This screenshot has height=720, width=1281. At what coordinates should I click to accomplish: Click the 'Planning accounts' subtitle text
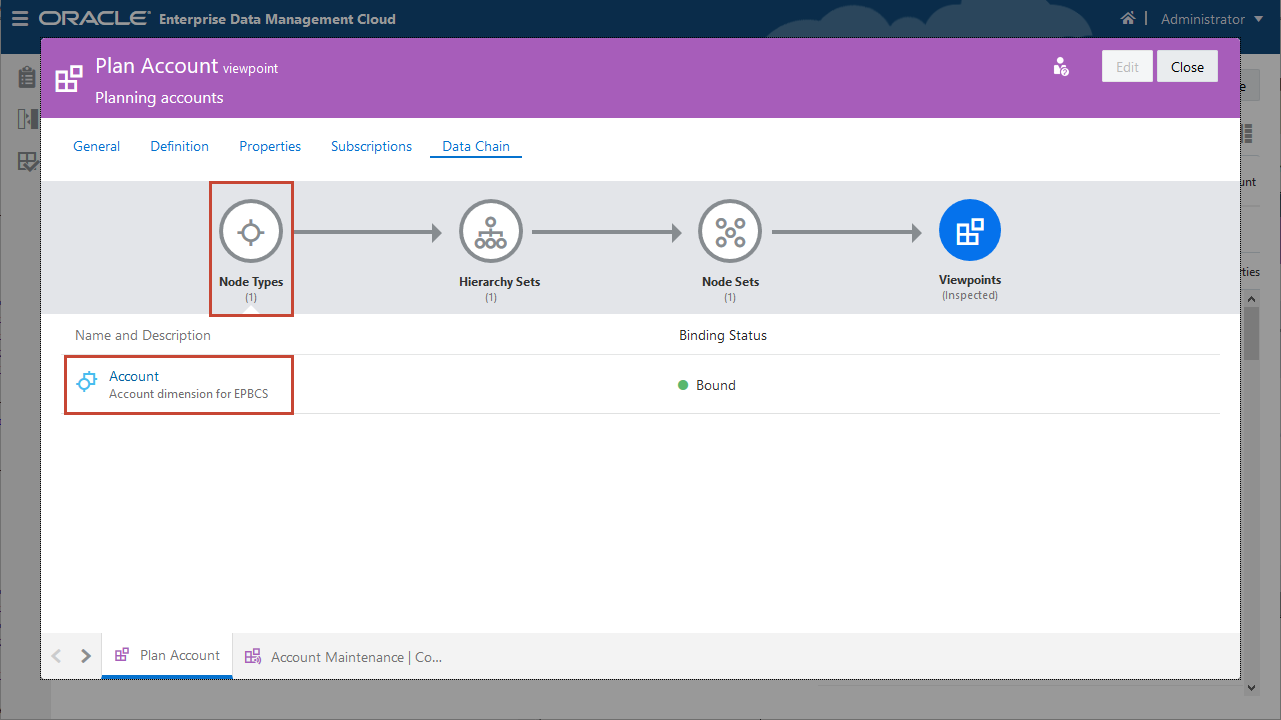coord(159,98)
